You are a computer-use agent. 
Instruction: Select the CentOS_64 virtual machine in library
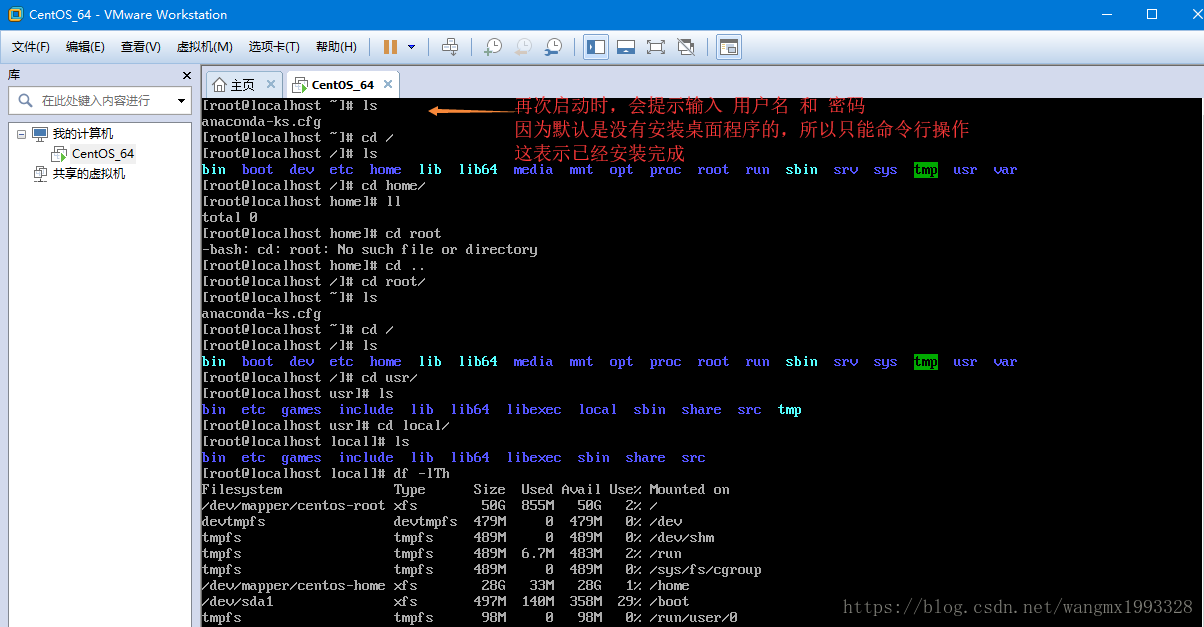point(102,154)
